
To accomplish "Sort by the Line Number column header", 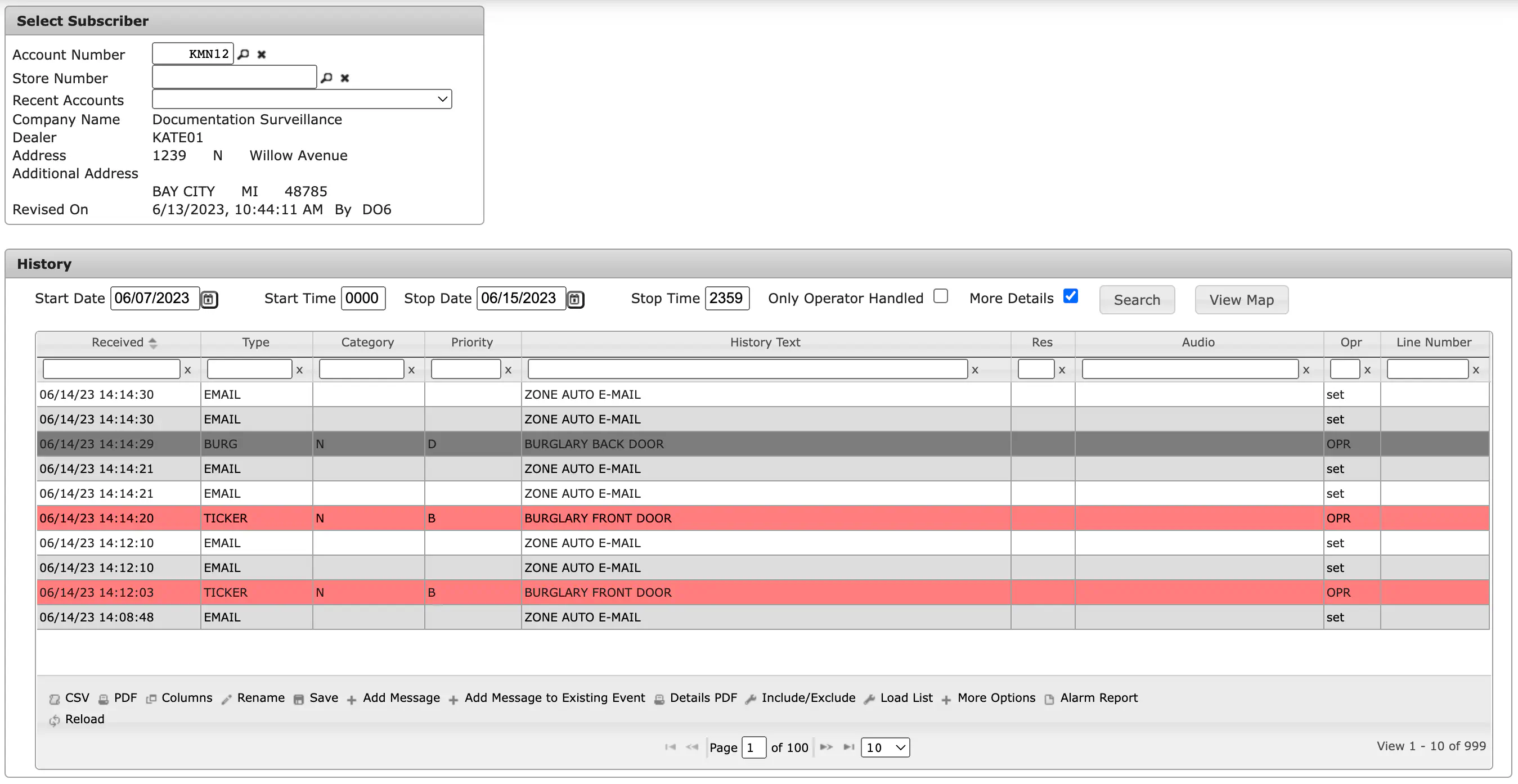I will [x=1434, y=343].
